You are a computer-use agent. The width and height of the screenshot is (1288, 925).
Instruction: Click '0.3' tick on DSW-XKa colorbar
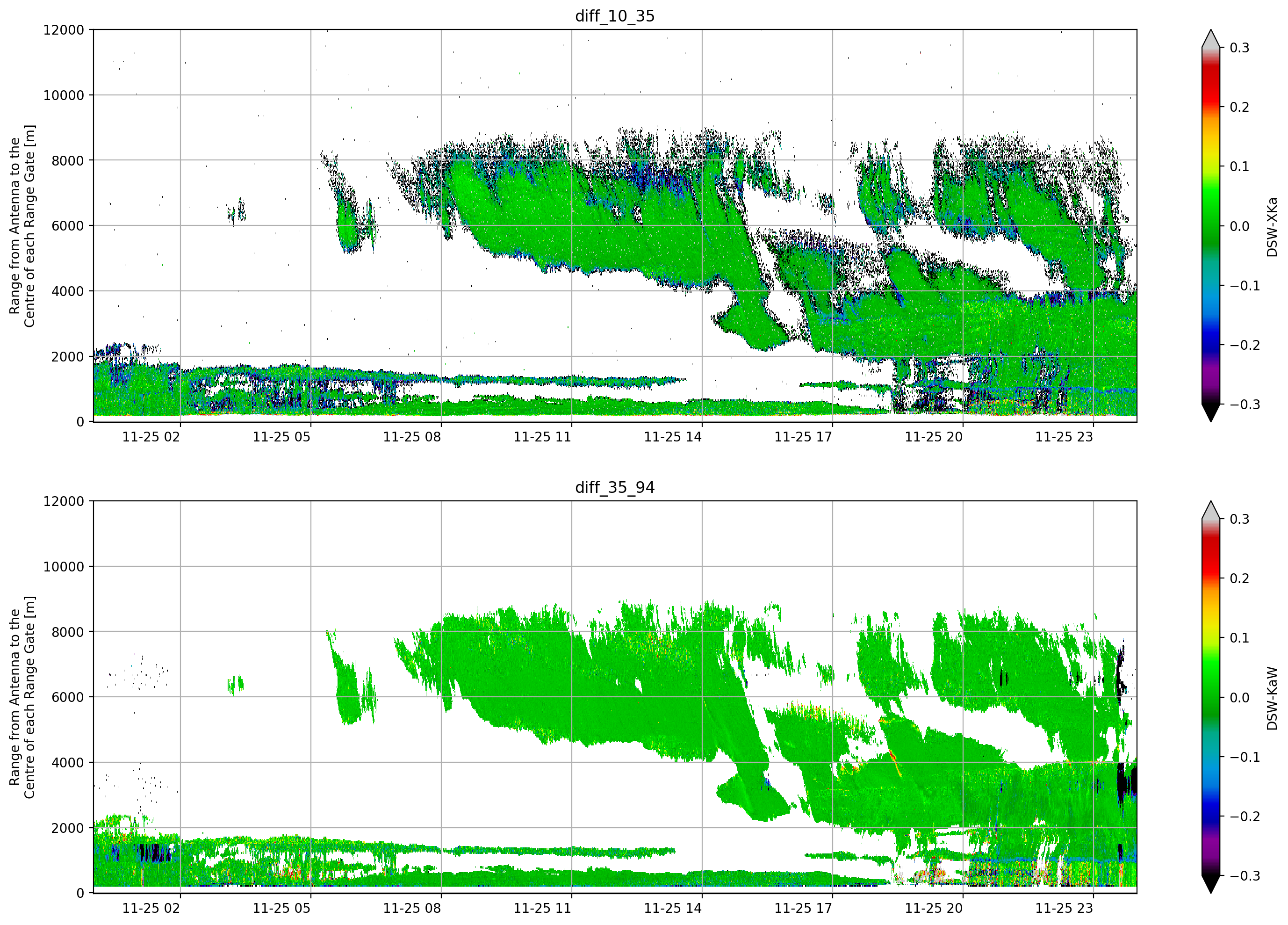click(x=1240, y=48)
